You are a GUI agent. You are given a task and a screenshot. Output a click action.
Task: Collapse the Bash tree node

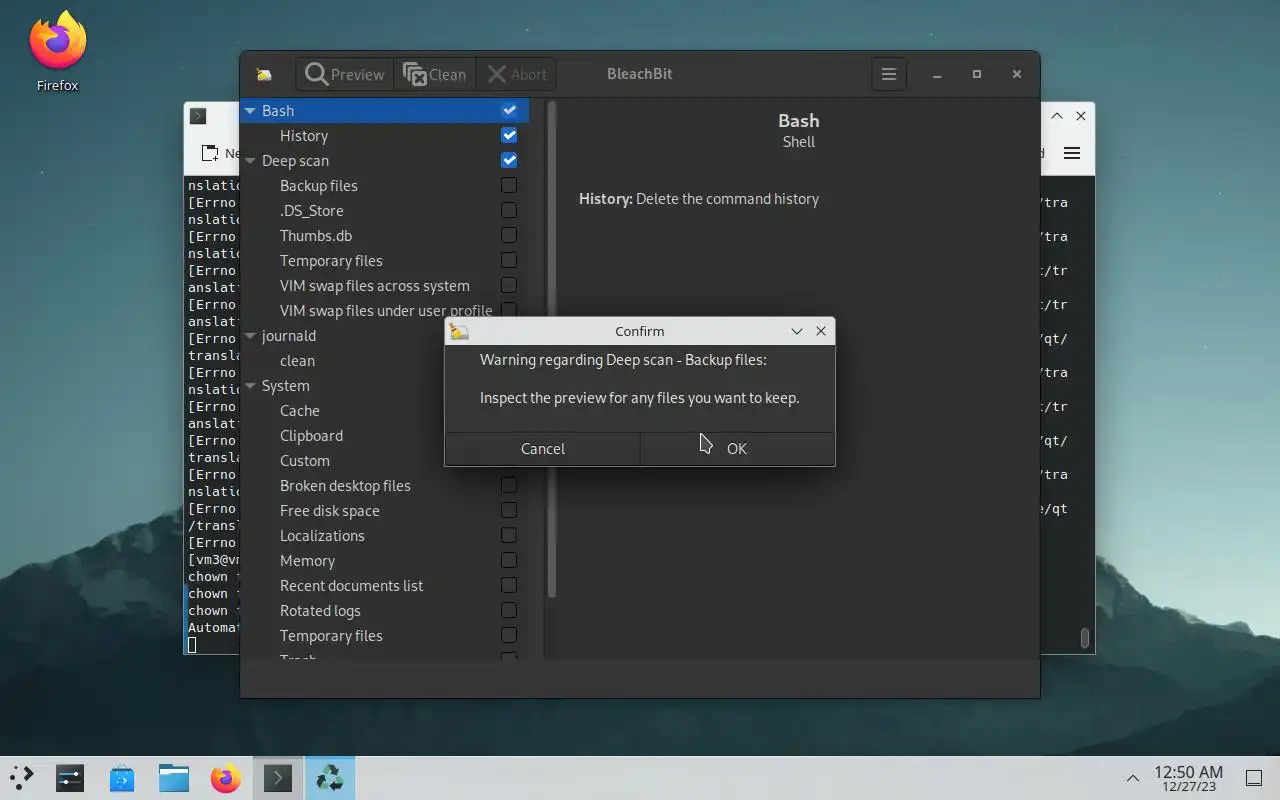pos(250,111)
